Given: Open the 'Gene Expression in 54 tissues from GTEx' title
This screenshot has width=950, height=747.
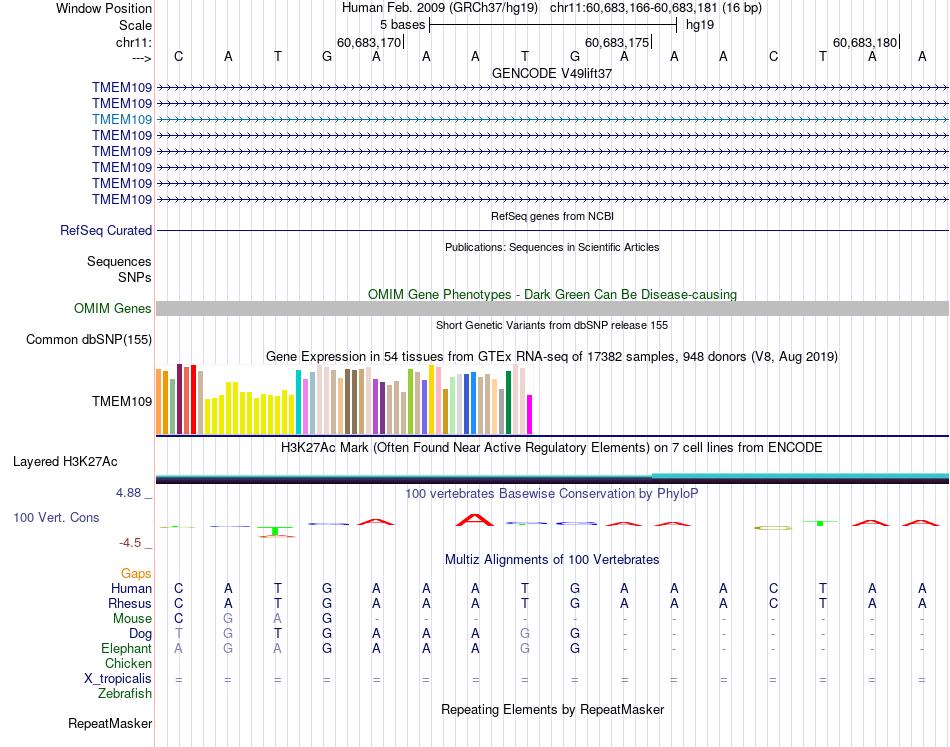Looking at the screenshot, I should [552, 356].
